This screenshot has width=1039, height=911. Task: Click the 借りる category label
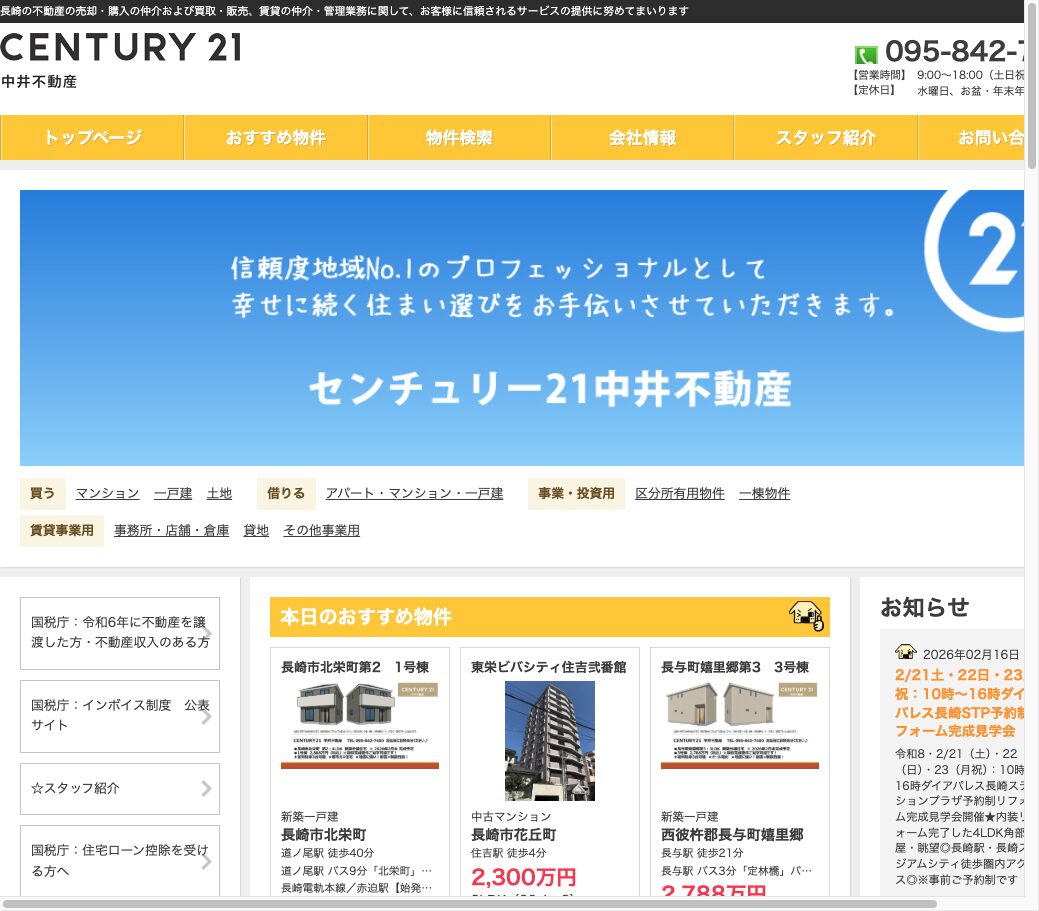click(x=286, y=494)
